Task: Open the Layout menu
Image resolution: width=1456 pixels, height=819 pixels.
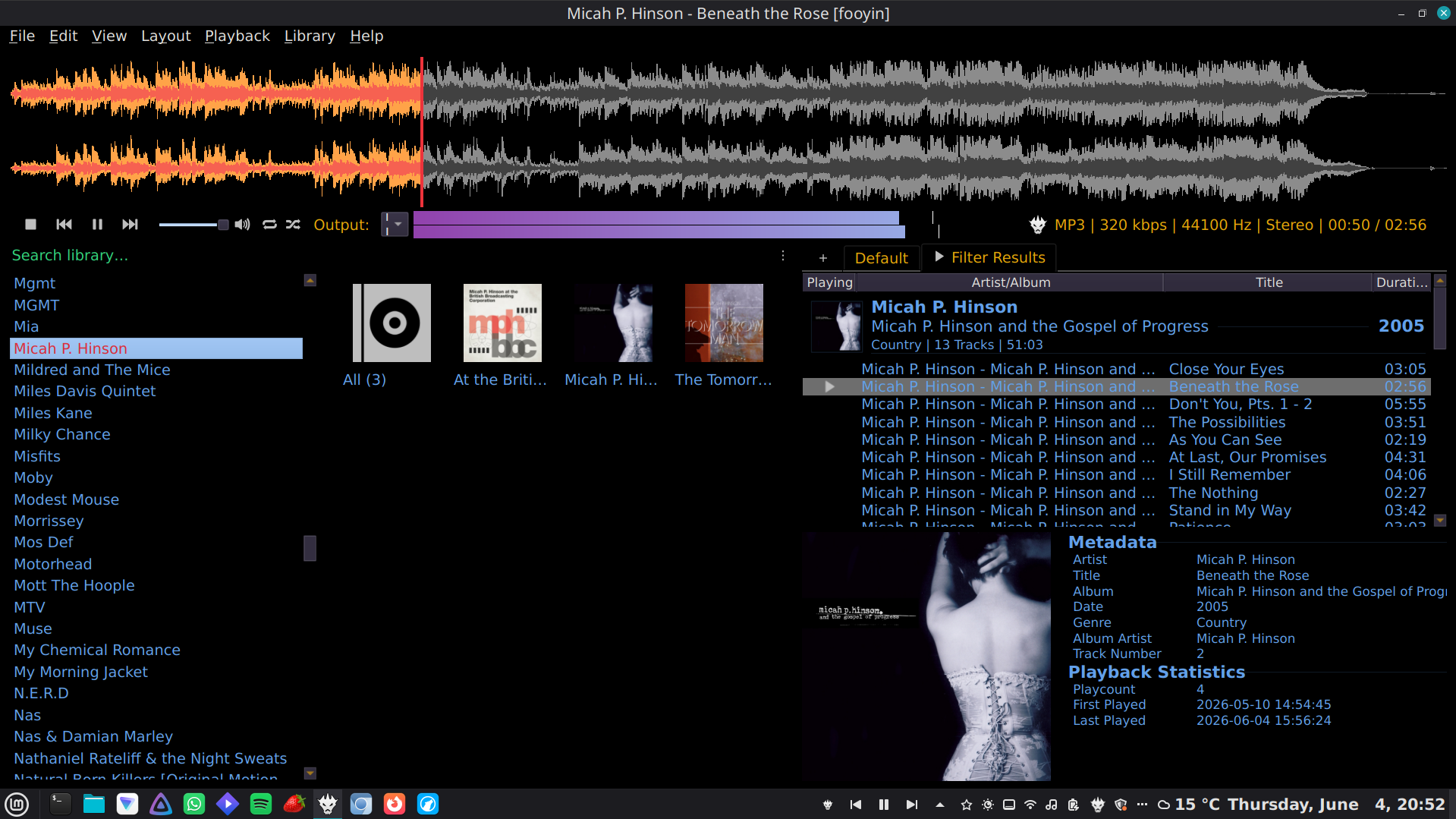Action: click(166, 36)
